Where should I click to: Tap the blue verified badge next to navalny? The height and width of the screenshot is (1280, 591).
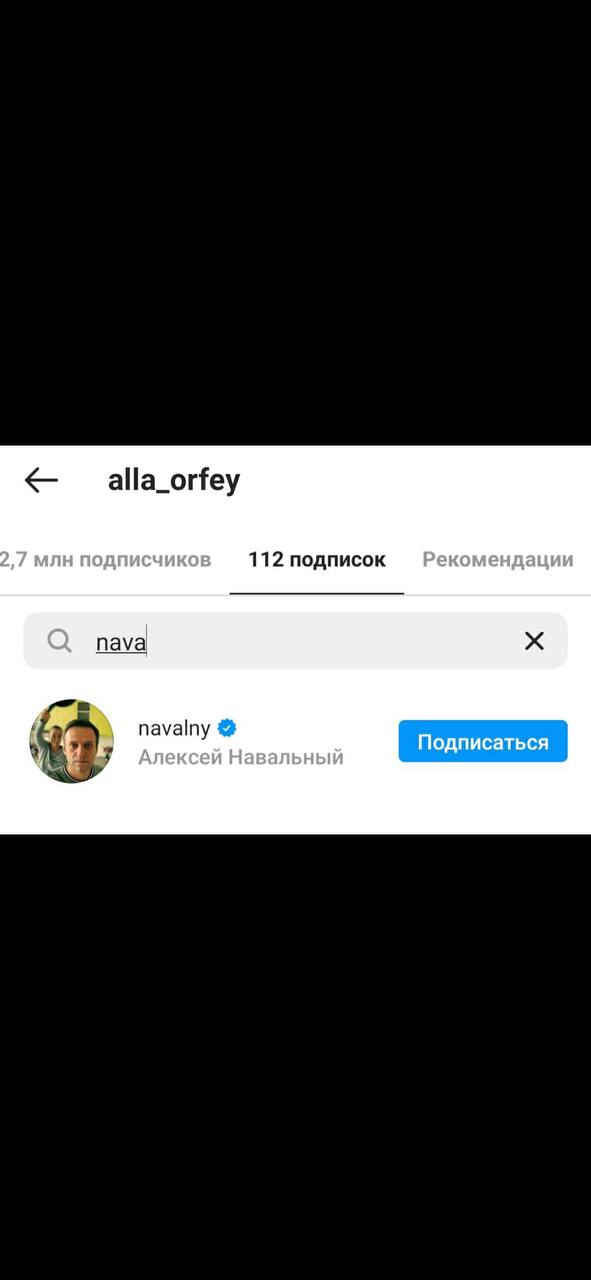coord(227,728)
